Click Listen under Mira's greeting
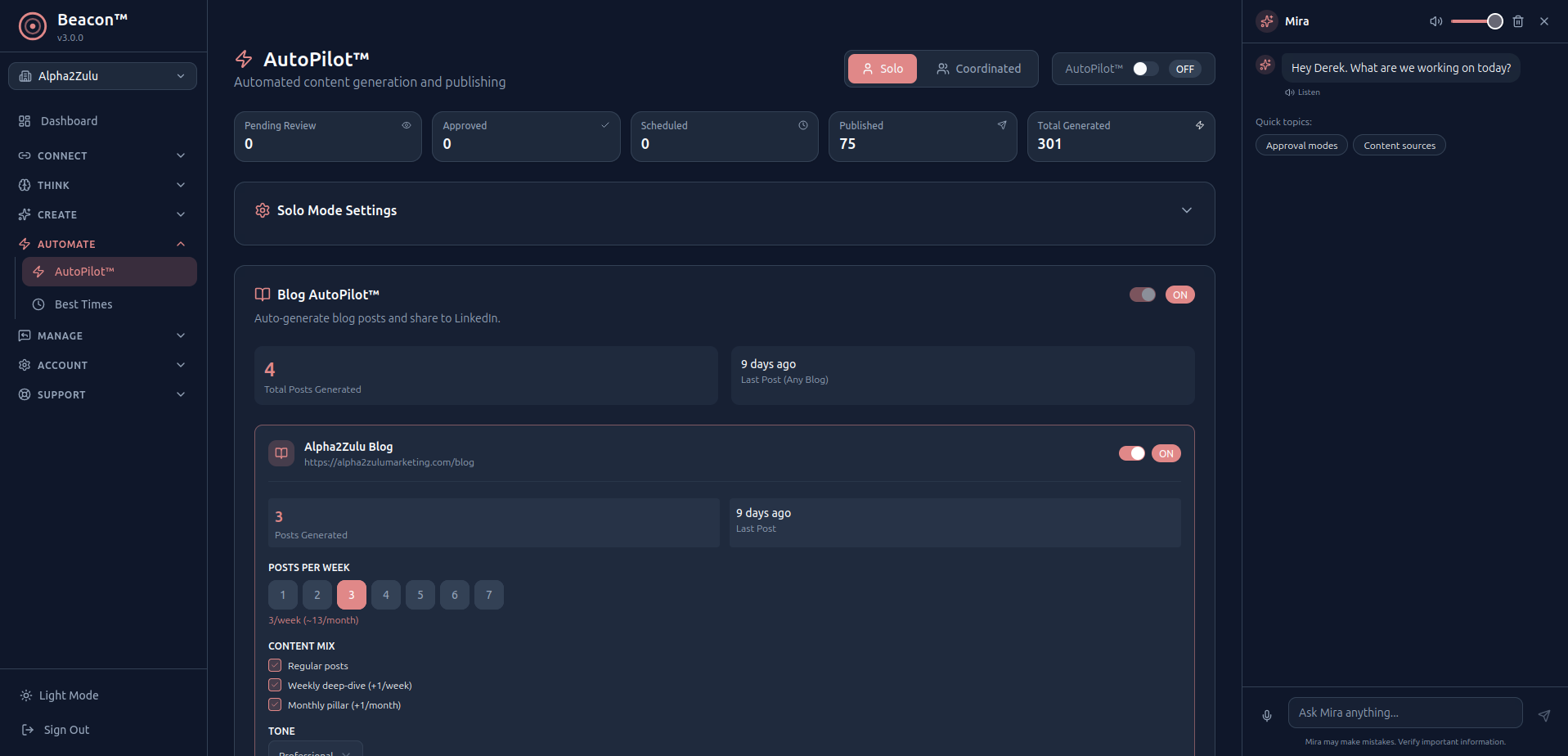The image size is (1568, 756). point(1302,92)
